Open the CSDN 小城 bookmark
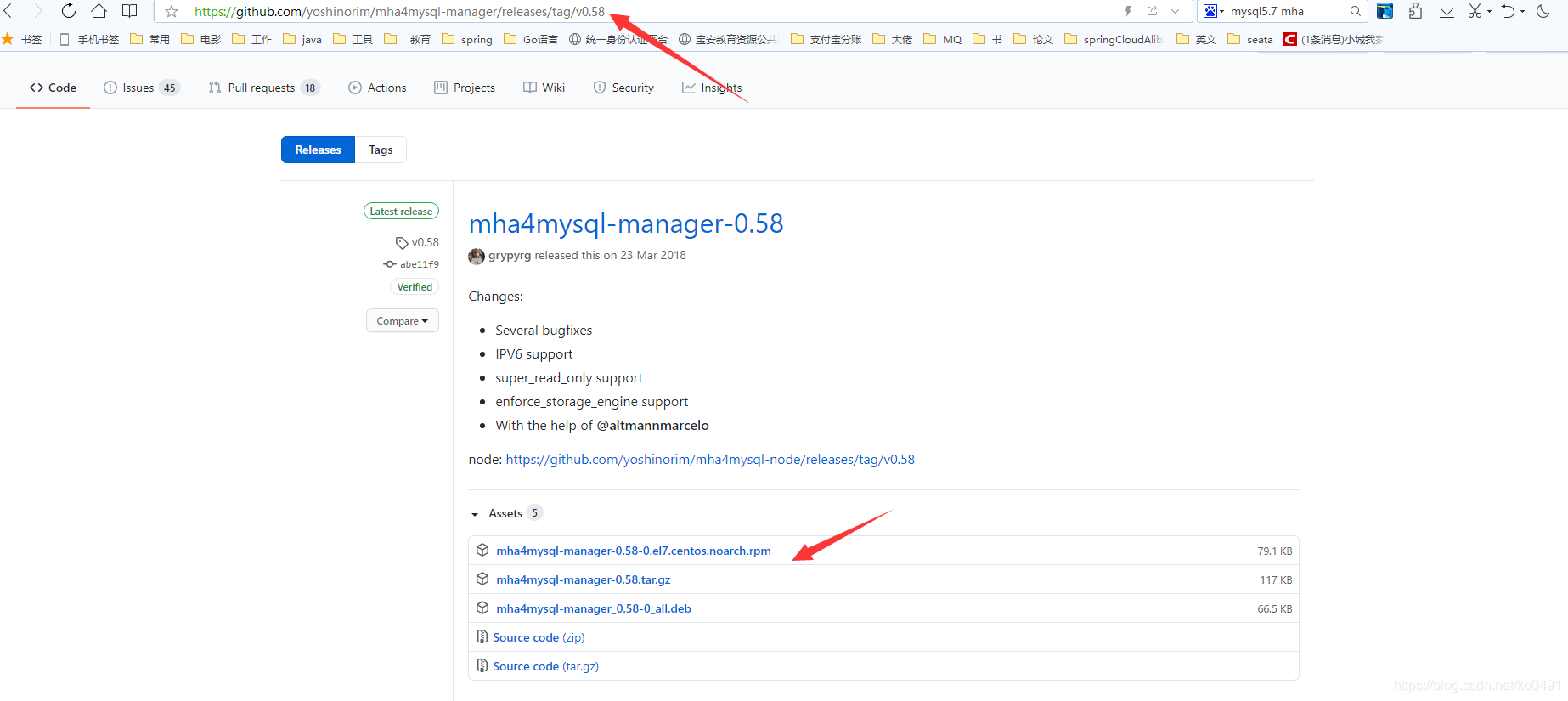1568x701 pixels. (1334, 39)
